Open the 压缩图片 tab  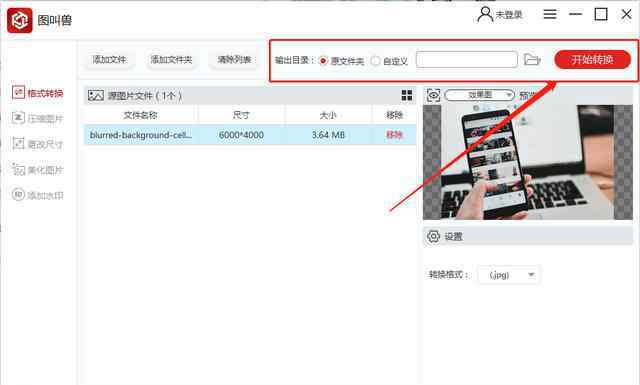click(38, 118)
